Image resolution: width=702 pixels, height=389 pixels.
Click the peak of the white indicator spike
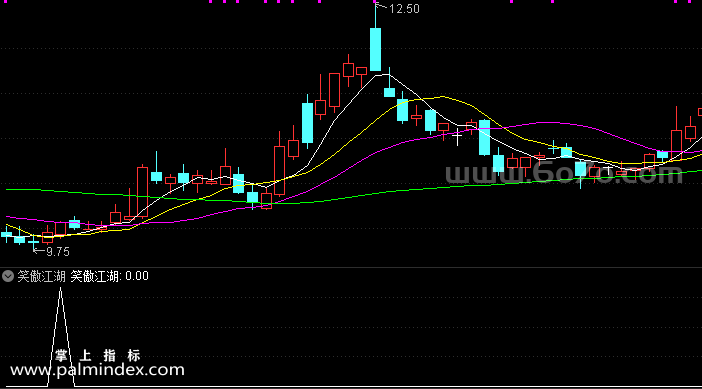(60, 290)
